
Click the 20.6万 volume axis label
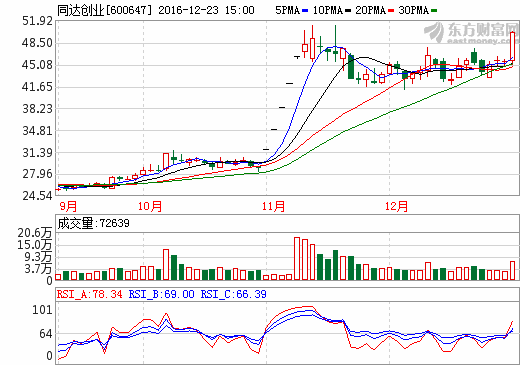coord(35,232)
